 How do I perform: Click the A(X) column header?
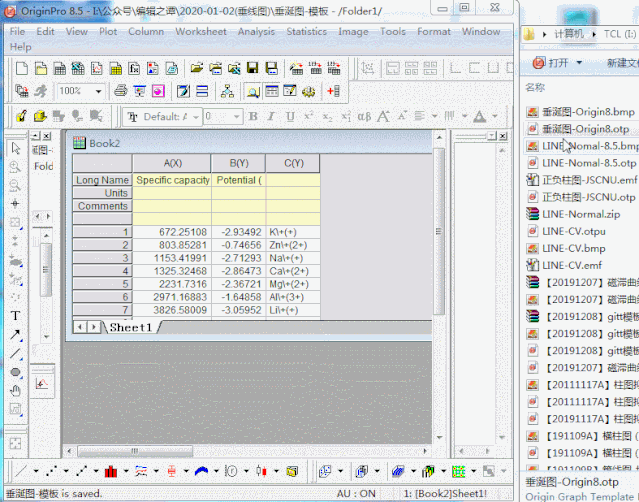point(172,163)
